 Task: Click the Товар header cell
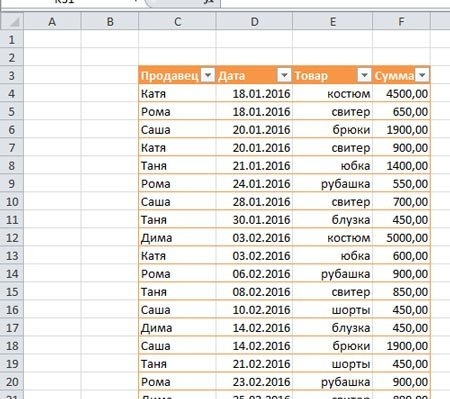[333, 75]
